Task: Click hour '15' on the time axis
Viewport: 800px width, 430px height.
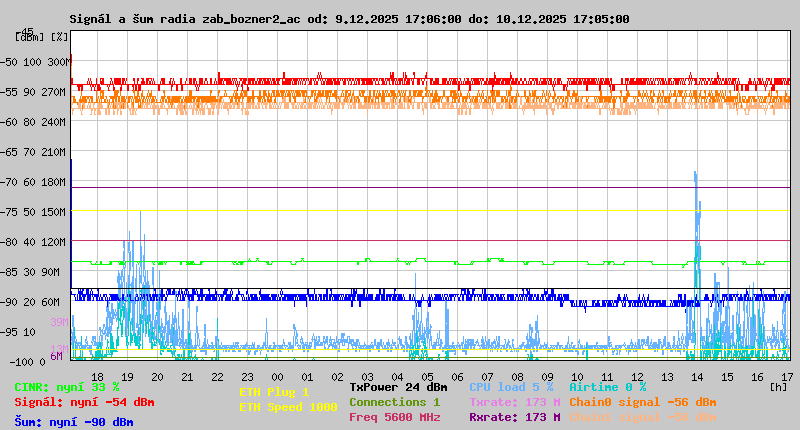Action: click(x=728, y=377)
